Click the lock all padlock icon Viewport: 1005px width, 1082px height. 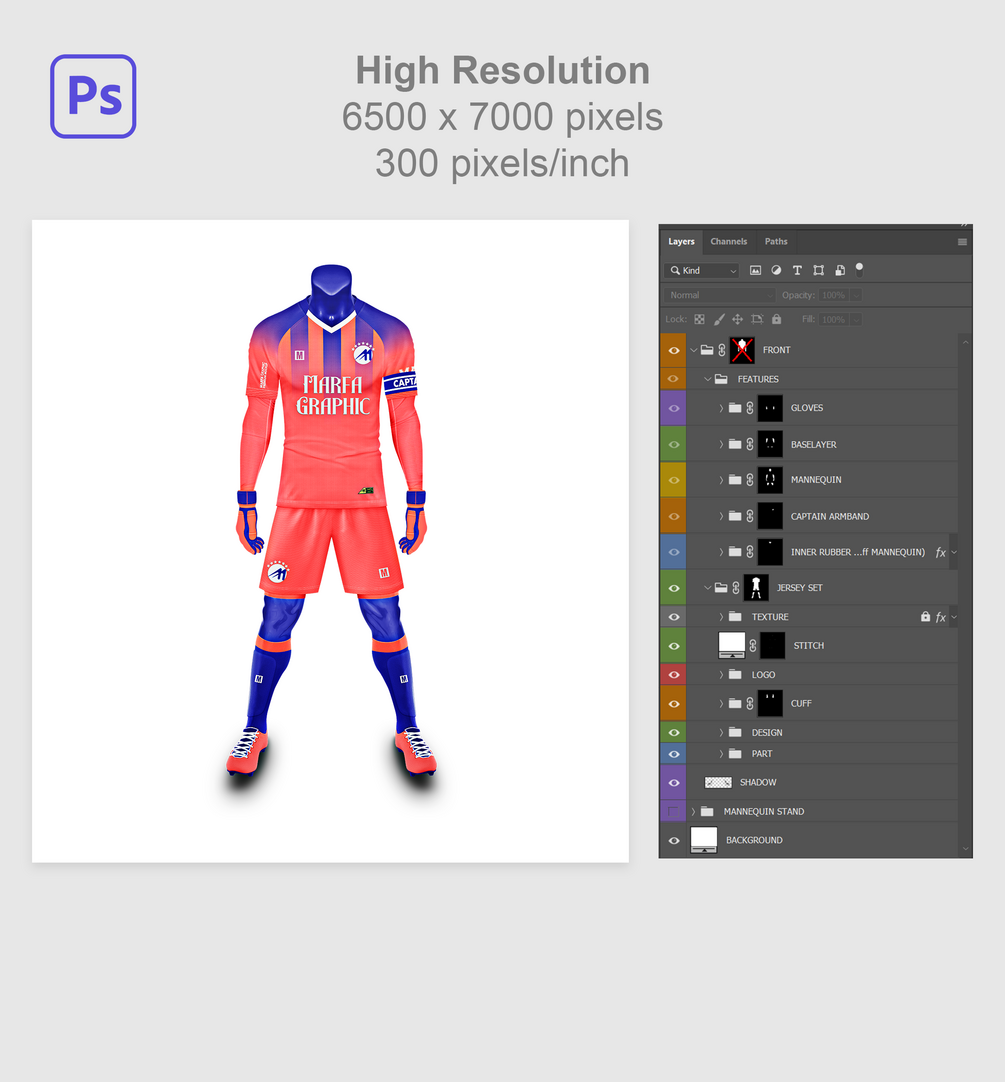pos(777,319)
